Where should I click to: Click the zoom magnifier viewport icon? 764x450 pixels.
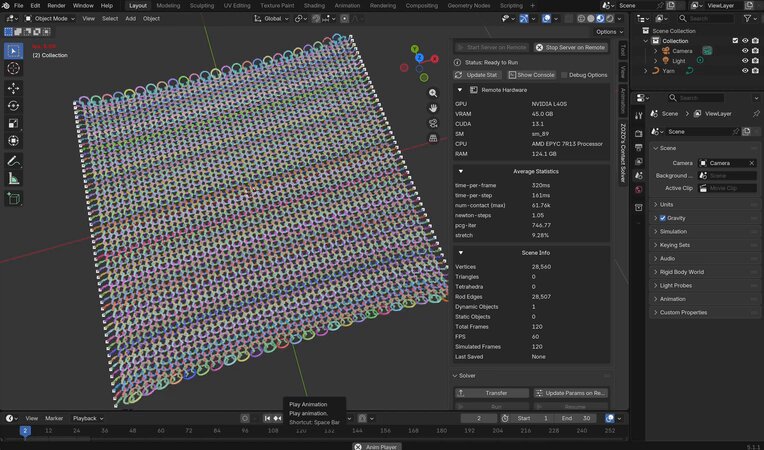[433, 93]
